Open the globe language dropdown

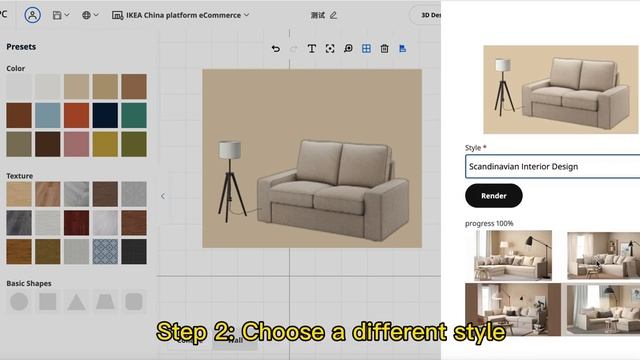click(x=90, y=15)
